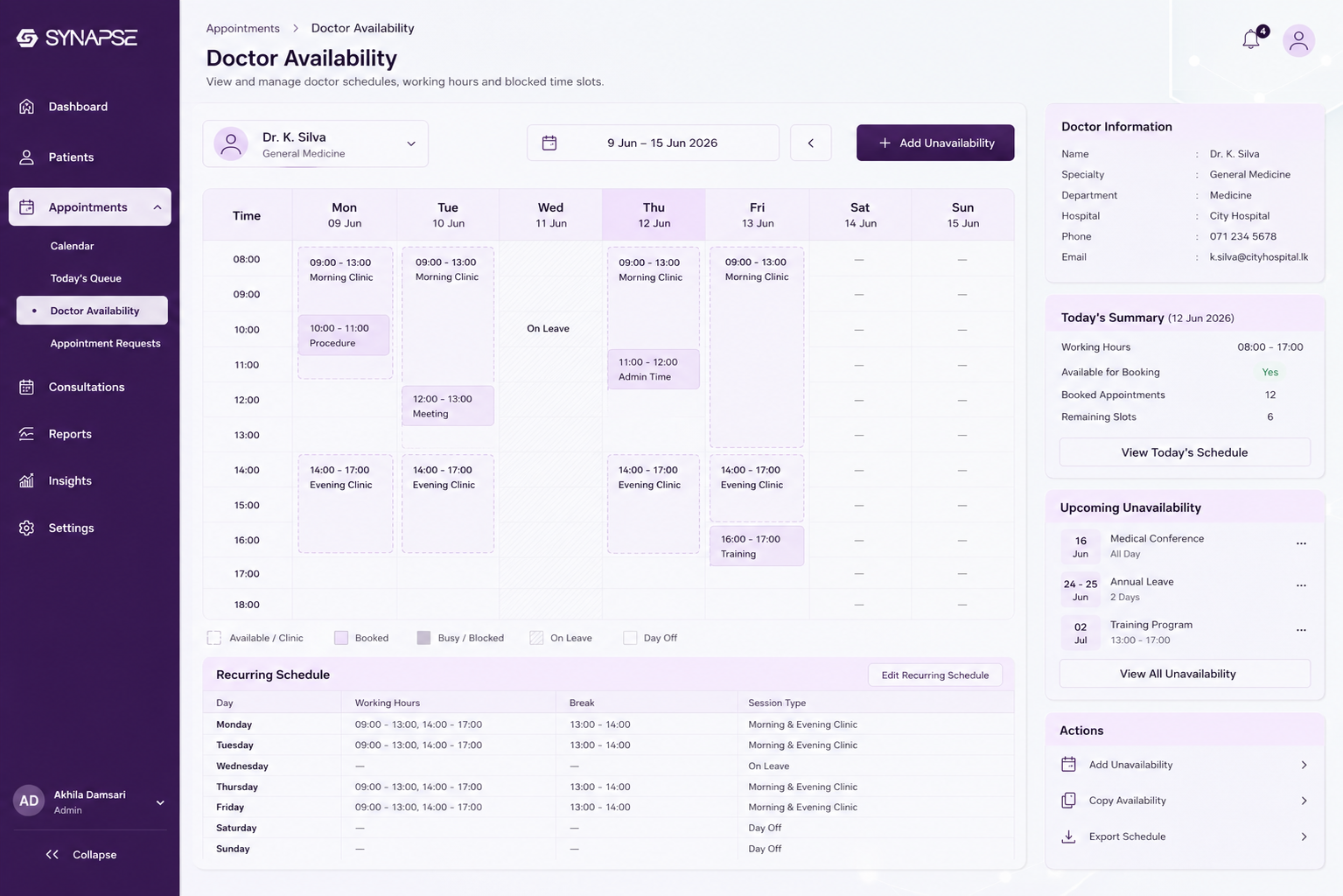
Task: Open Insights via the bar chart icon
Action: click(26, 480)
